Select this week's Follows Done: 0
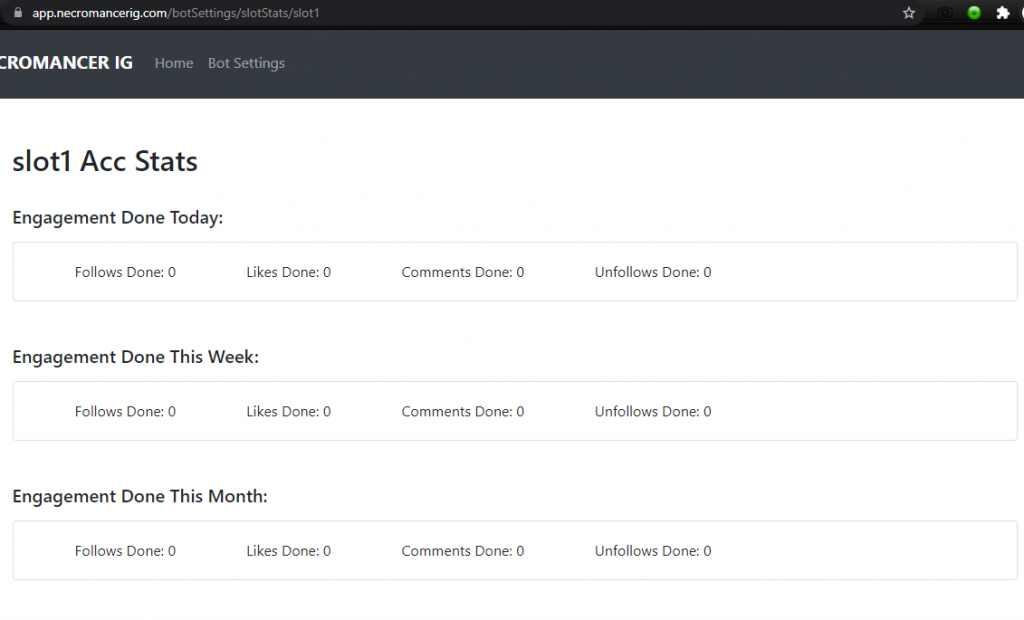The height and width of the screenshot is (620, 1024). click(125, 412)
